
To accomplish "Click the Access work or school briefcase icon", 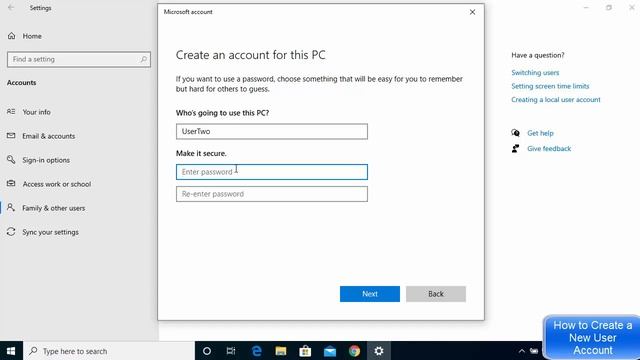I will [11, 184].
